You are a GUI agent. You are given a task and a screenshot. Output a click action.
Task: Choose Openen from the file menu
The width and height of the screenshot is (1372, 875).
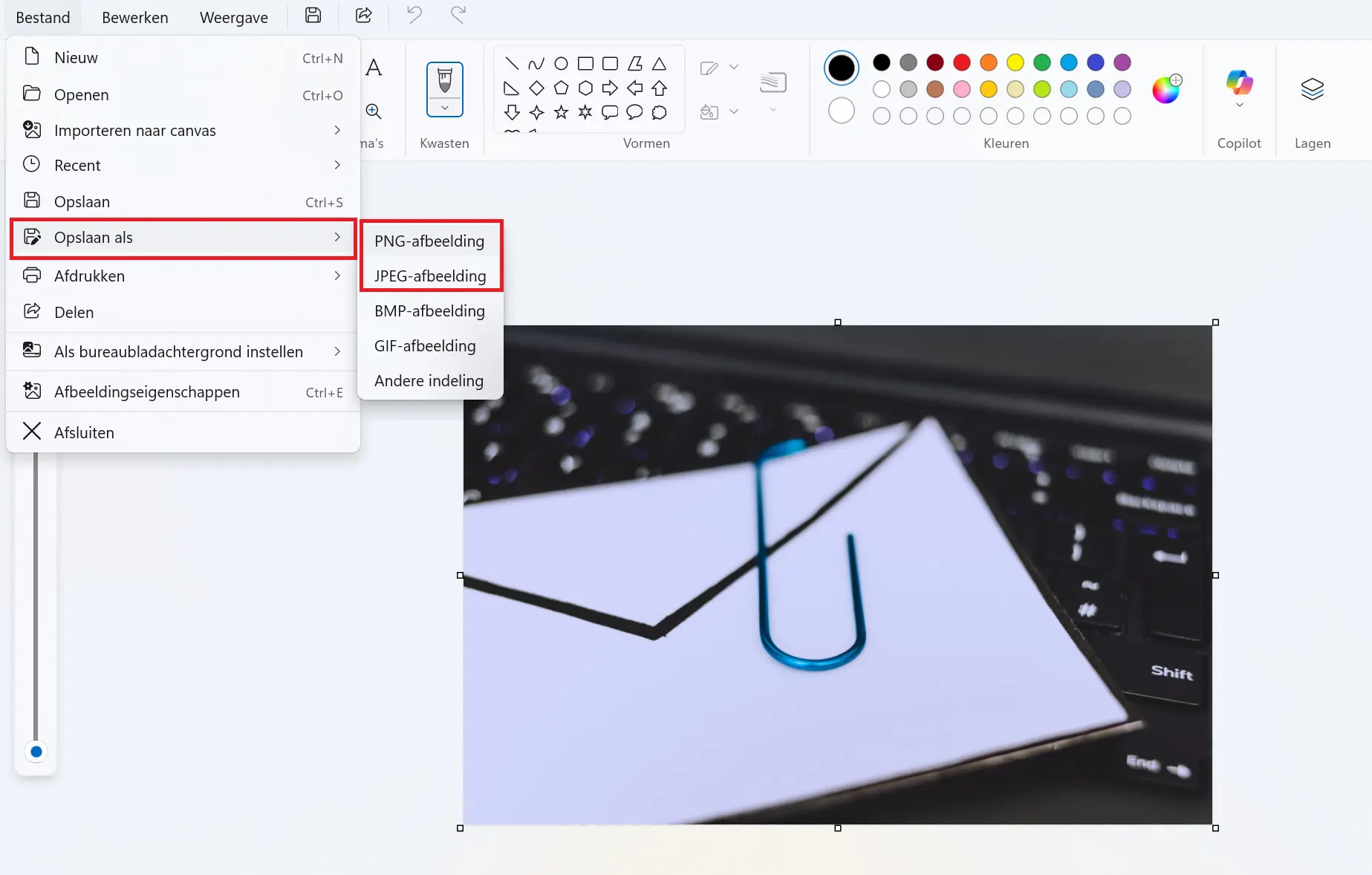pyautogui.click(x=183, y=94)
